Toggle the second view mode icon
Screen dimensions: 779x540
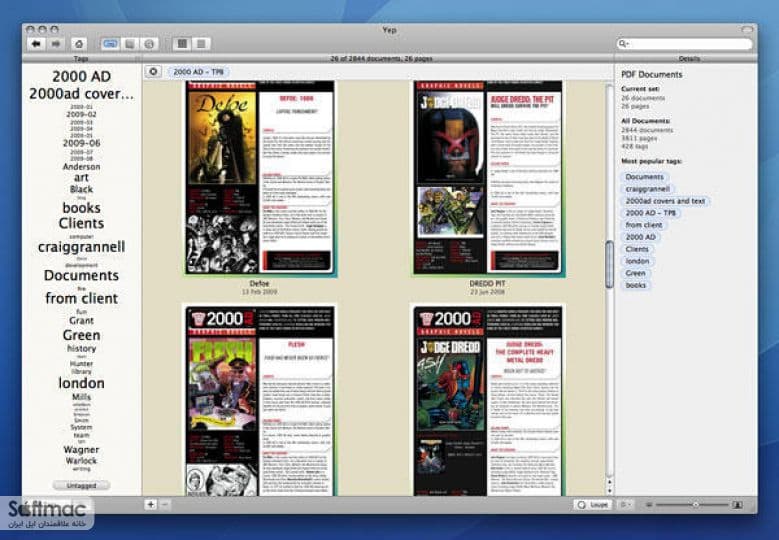tap(130, 44)
